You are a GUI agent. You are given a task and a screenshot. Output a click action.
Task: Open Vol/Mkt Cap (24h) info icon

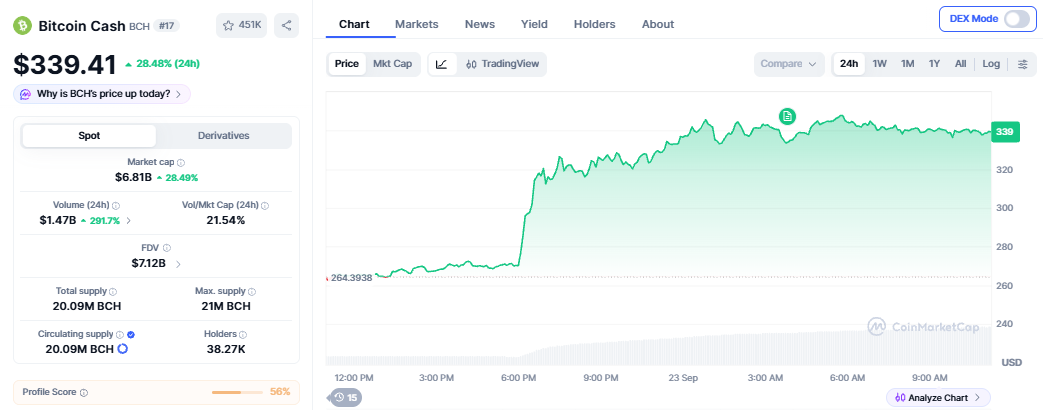[x=265, y=206]
